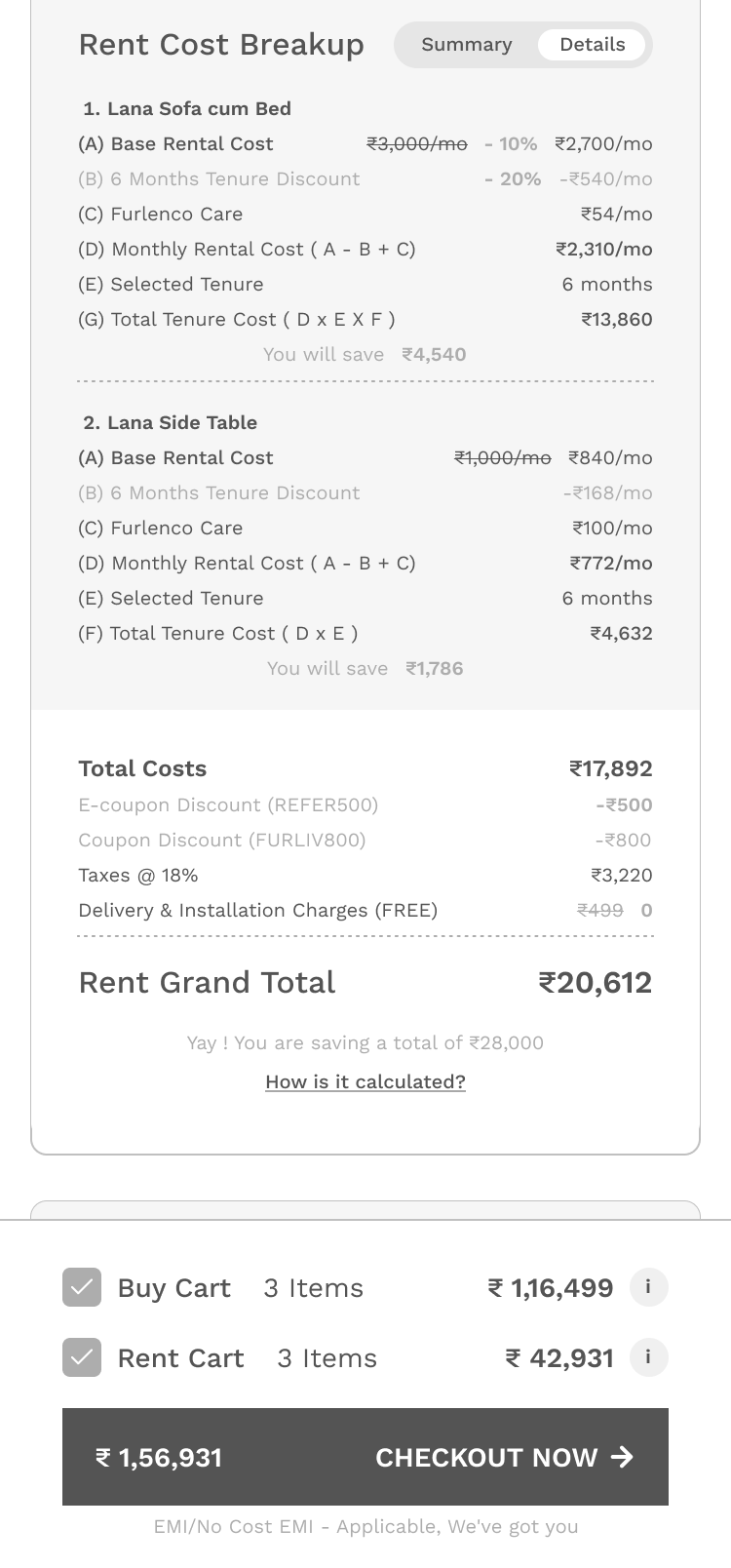Toggle the Rent Cart checkbox
The width and height of the screenshot is (731, 1568).
point(82,1357)
